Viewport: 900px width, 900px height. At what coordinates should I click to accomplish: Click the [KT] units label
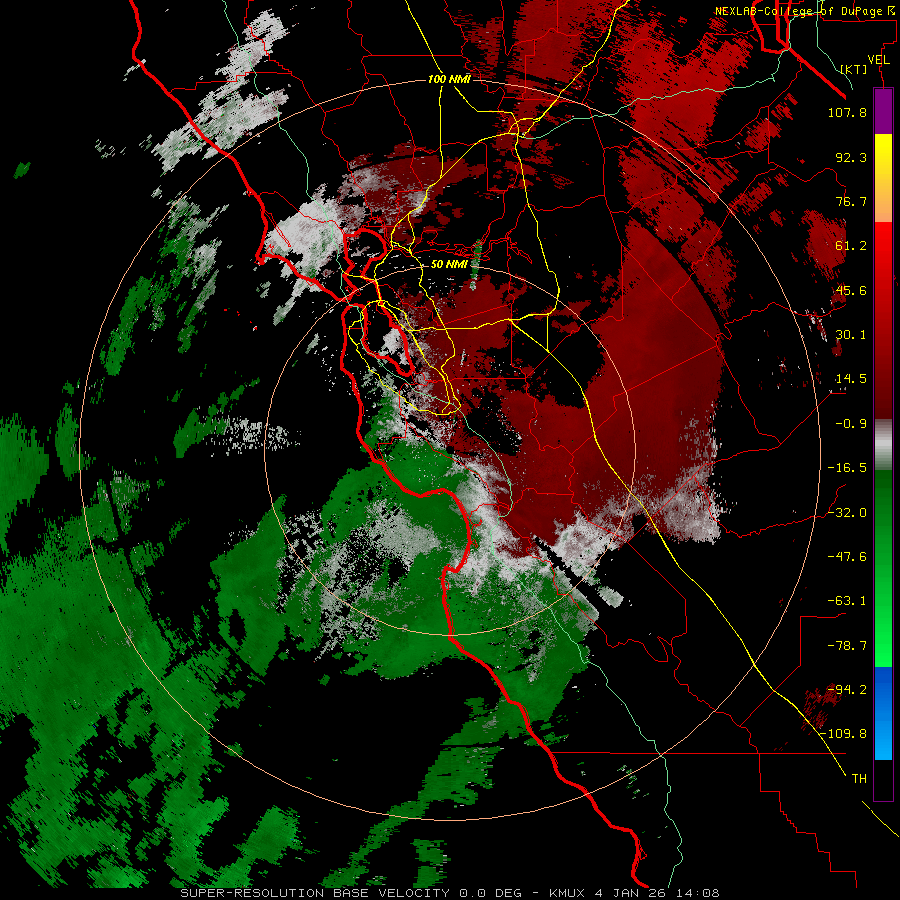click(x=854, y=69)
